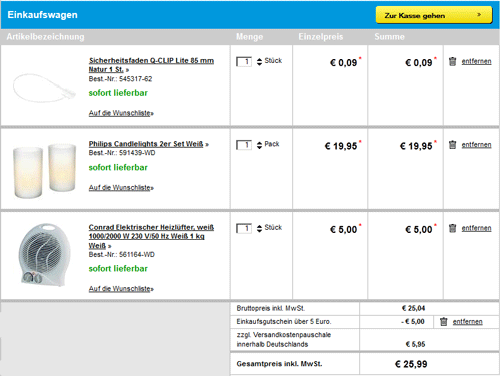The width and height of the screenshot is (500, 376).
Task: Focus quantity field for Conrad Heizlüfter
Action: click(x=244, y=228)
